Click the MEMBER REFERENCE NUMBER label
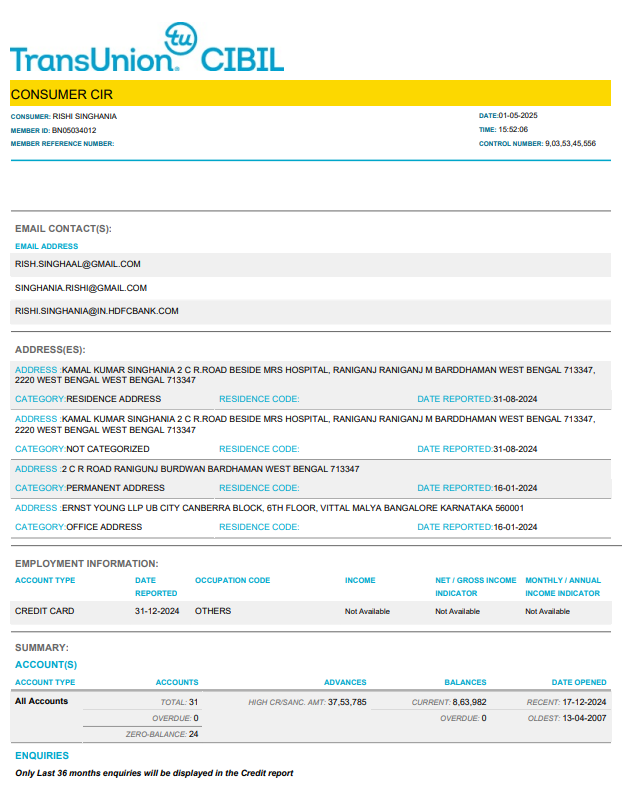This screenshot has width=622, height=793. click(62, 144)
